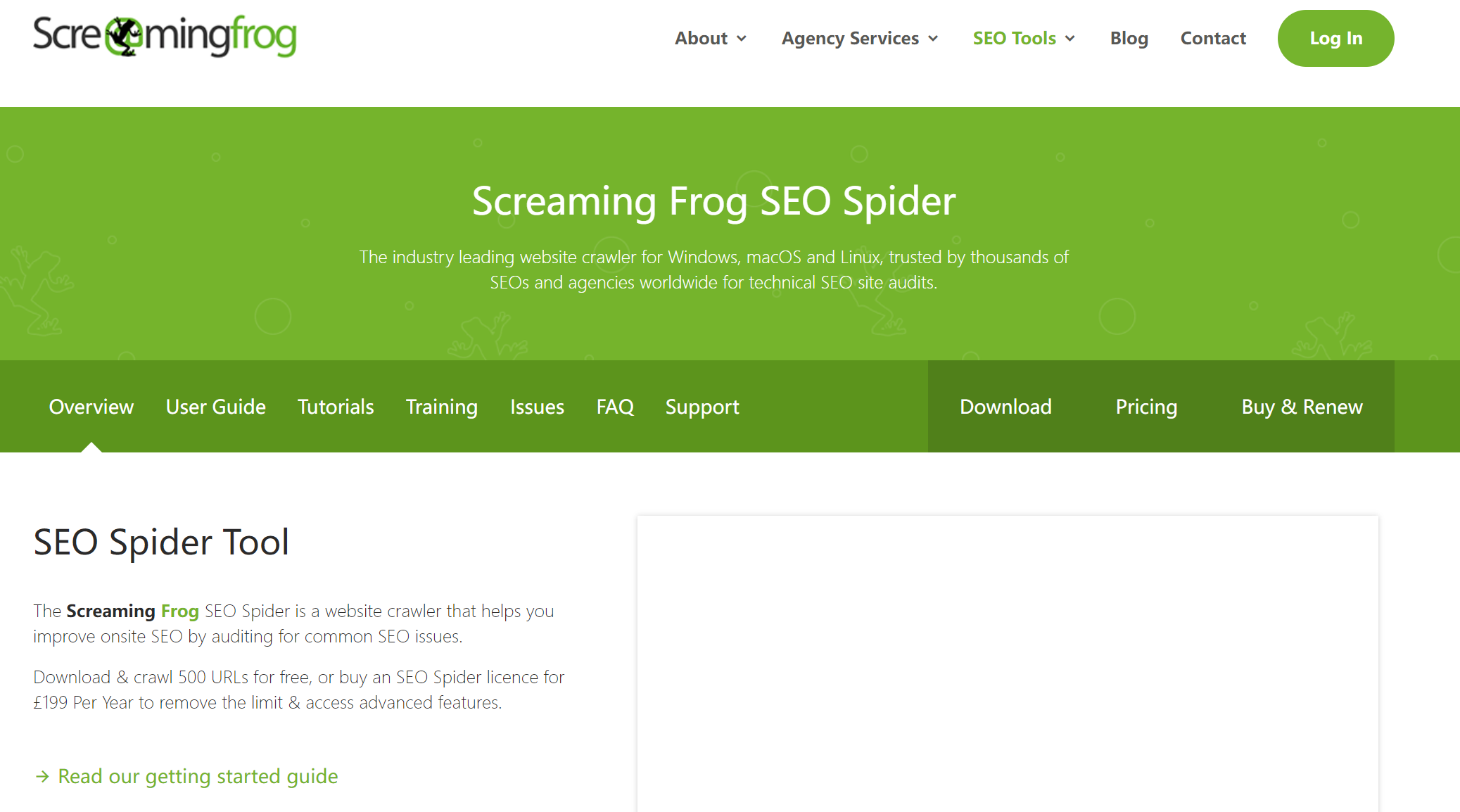Viewport: 1460px width, 812px height.
Task: Go to the Contact page
Action: (1212, 38)
